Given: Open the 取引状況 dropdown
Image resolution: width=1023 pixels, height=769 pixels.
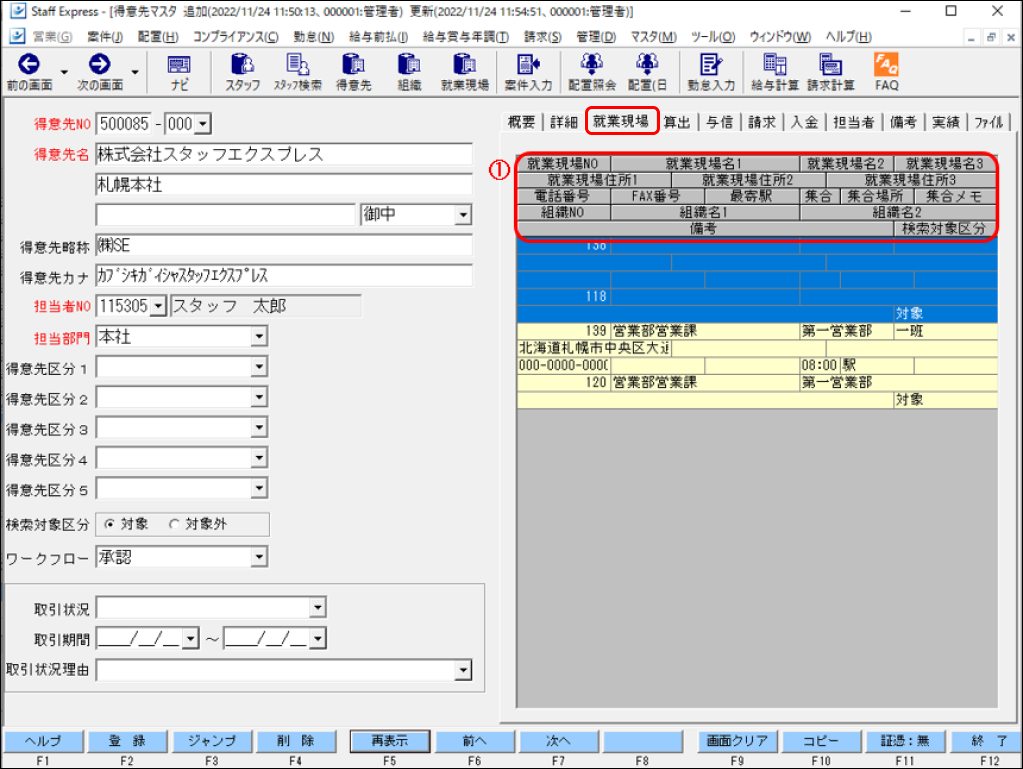Looking at the screenshot, I should point(318,608).
